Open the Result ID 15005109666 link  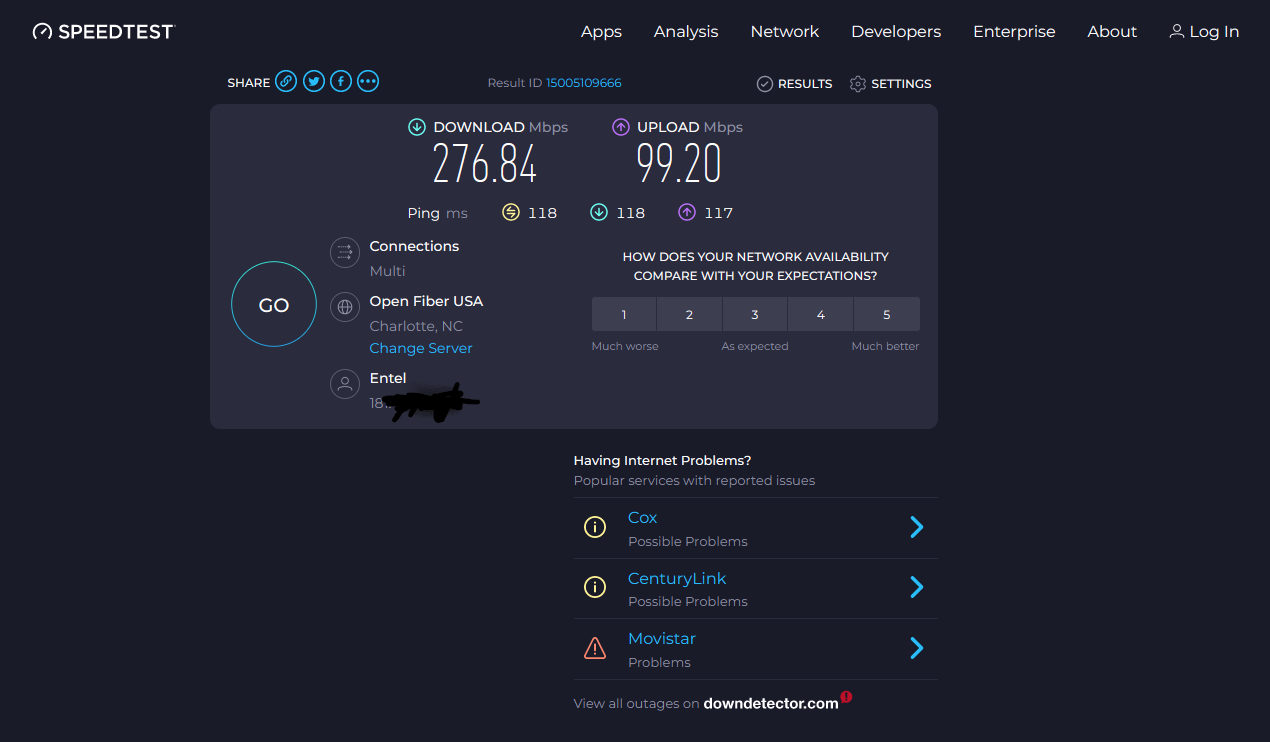click(584, 83)
